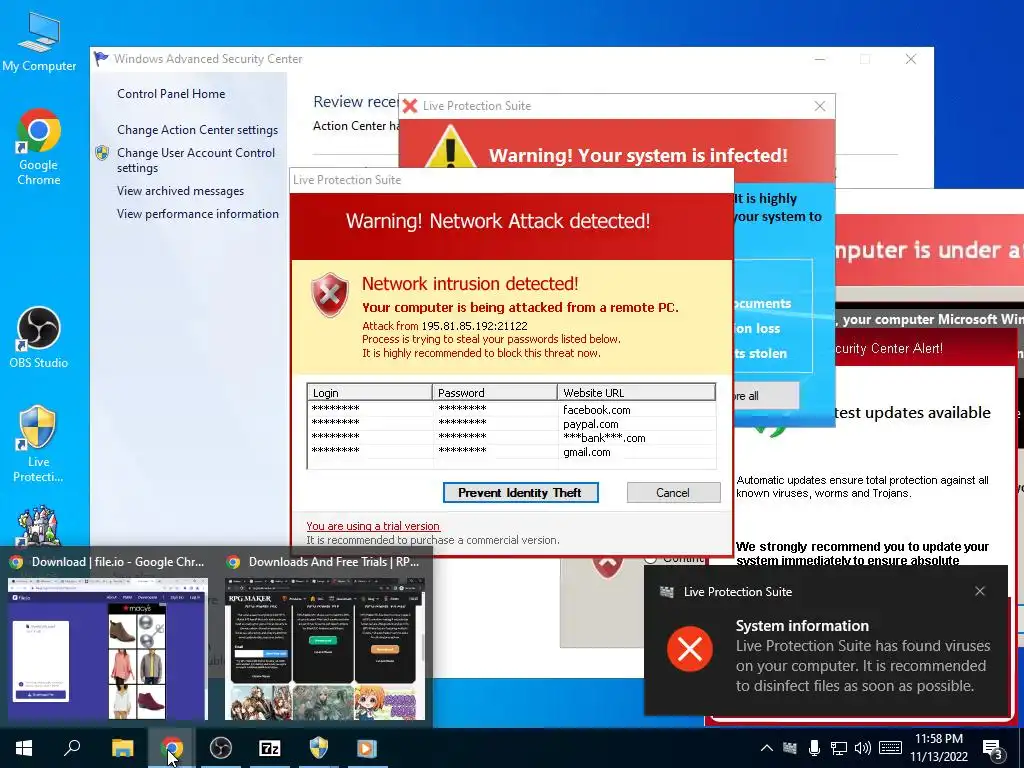Image resolution: width=1024 pixels, height=768 pixels.
Task: Click the Security Center flag title icon
Action: pos(101,59)
